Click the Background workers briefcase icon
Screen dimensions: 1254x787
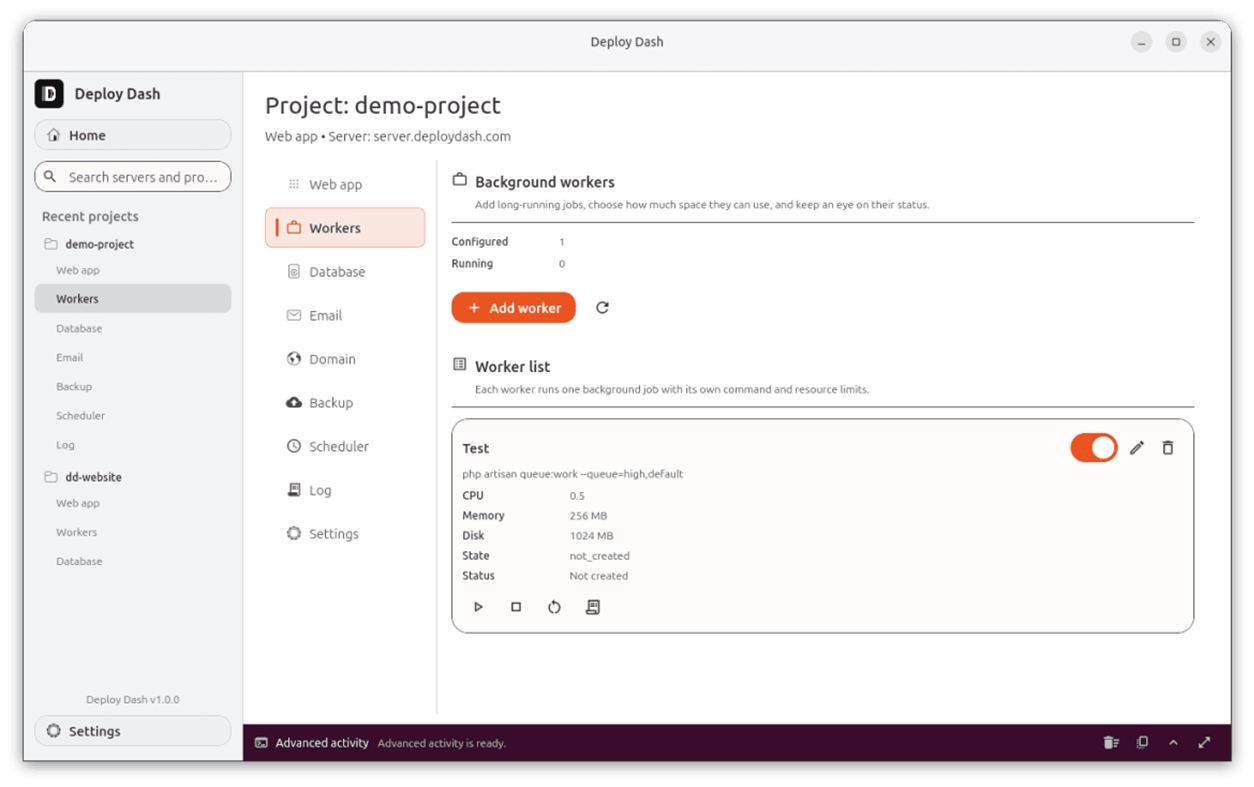(460, 180)
